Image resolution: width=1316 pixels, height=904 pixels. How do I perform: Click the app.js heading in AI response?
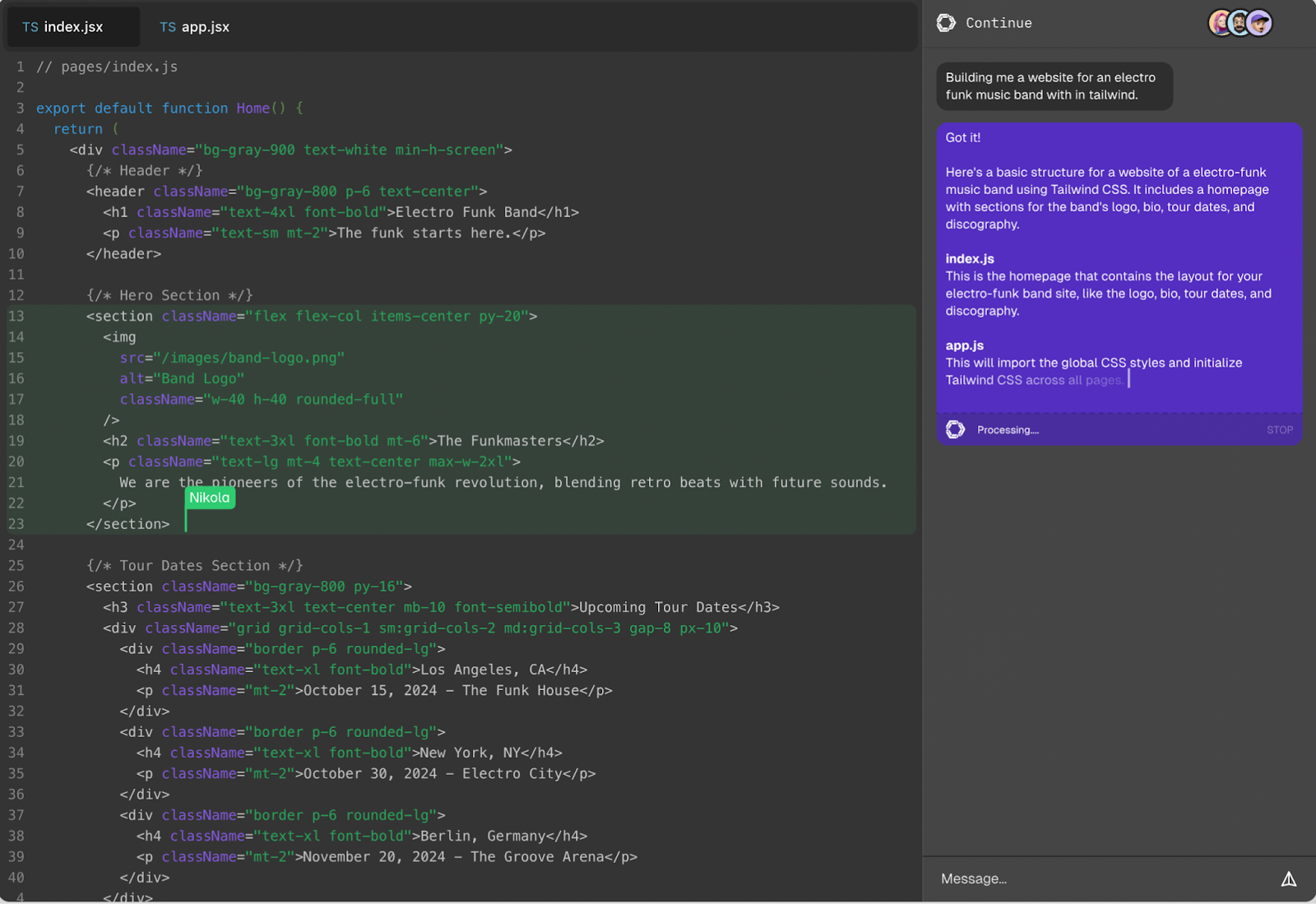coord(965,345)
